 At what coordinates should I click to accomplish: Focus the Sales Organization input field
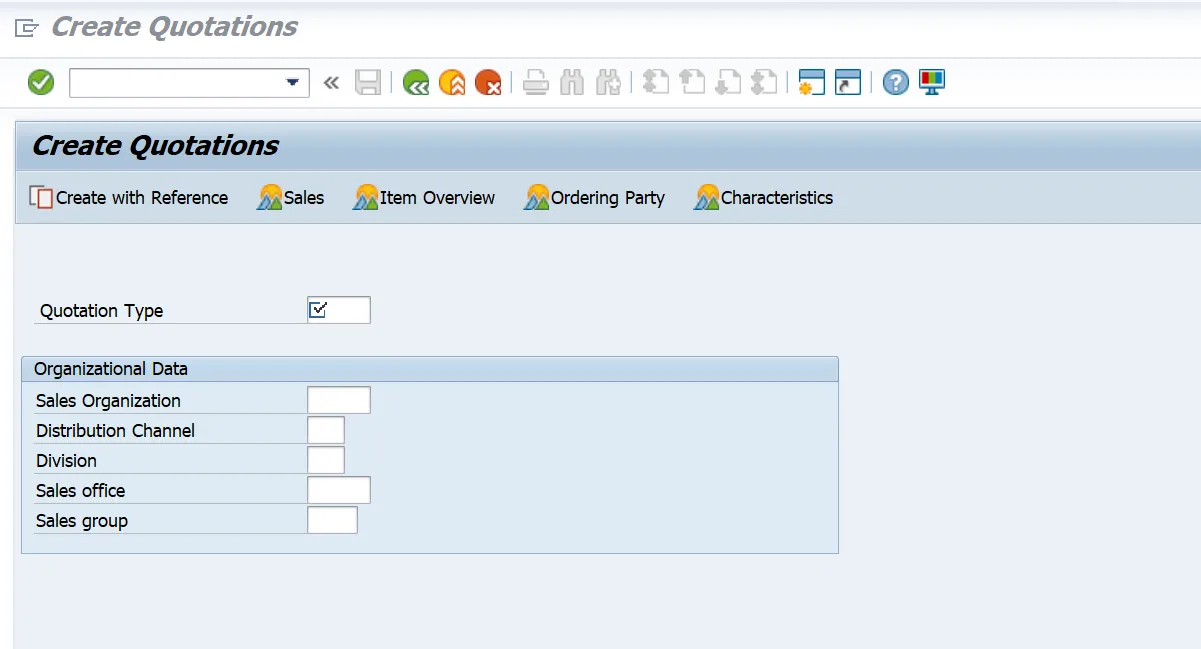(x=339, y=400)
